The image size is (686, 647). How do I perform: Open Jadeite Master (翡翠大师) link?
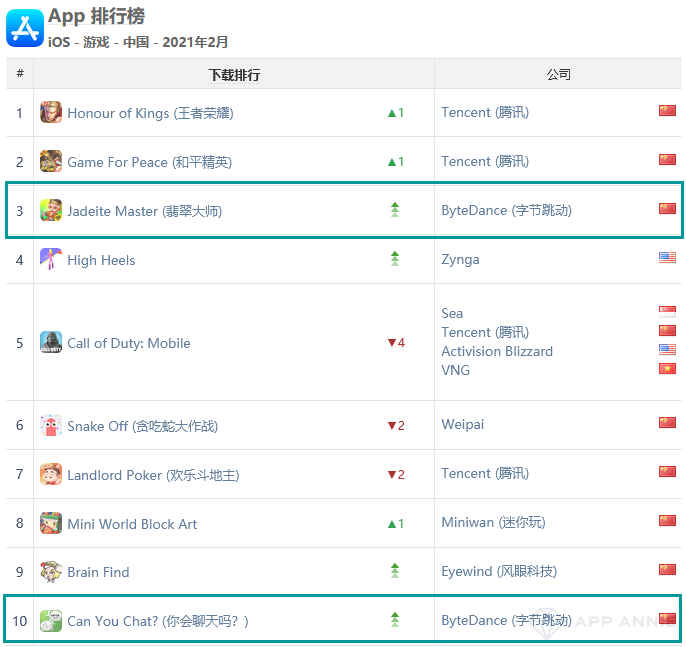145,211
